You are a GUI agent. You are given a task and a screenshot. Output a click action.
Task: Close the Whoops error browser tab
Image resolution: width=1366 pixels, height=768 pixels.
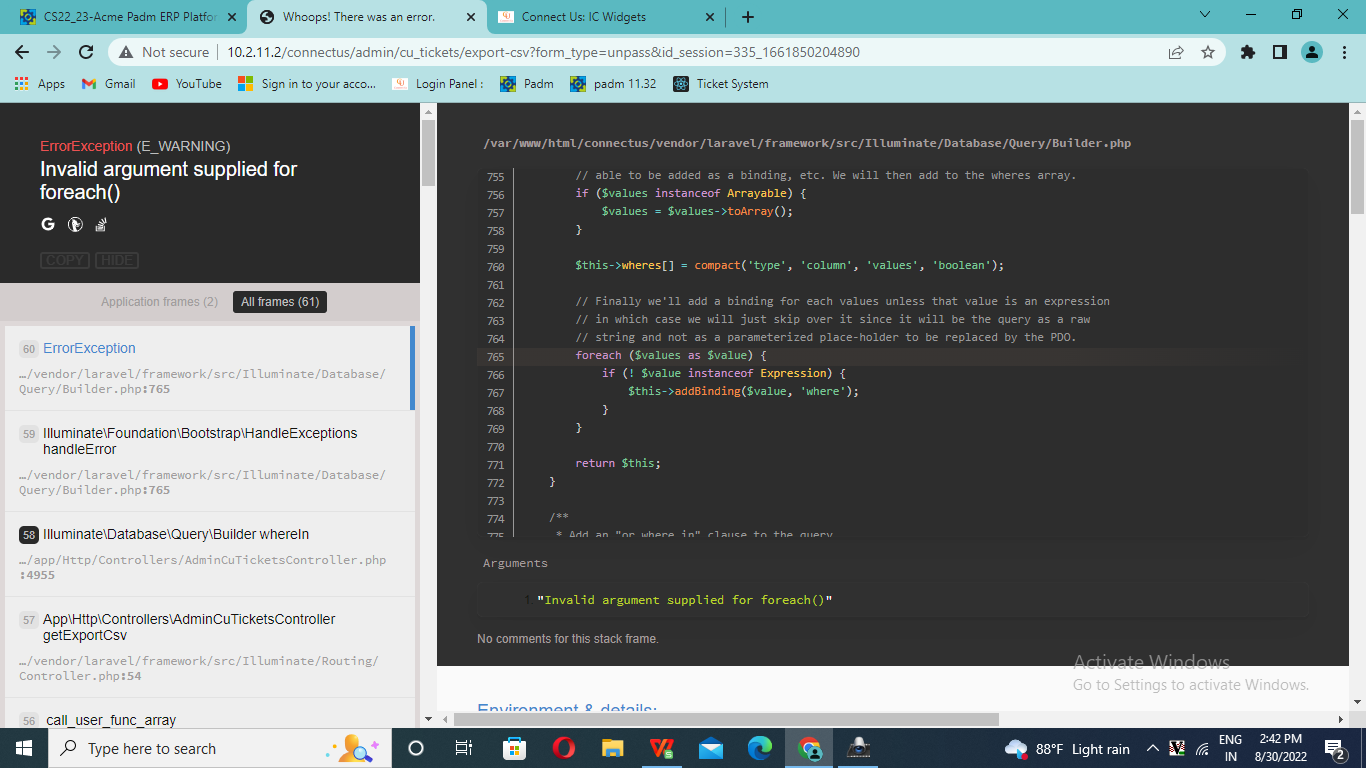[469, 17]
